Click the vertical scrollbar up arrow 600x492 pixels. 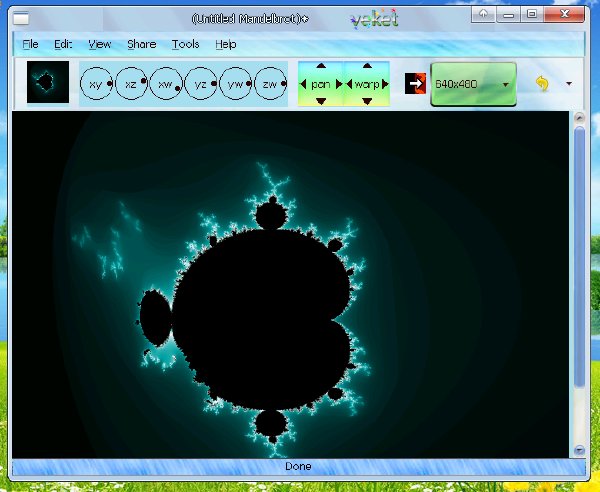(579, 117)
